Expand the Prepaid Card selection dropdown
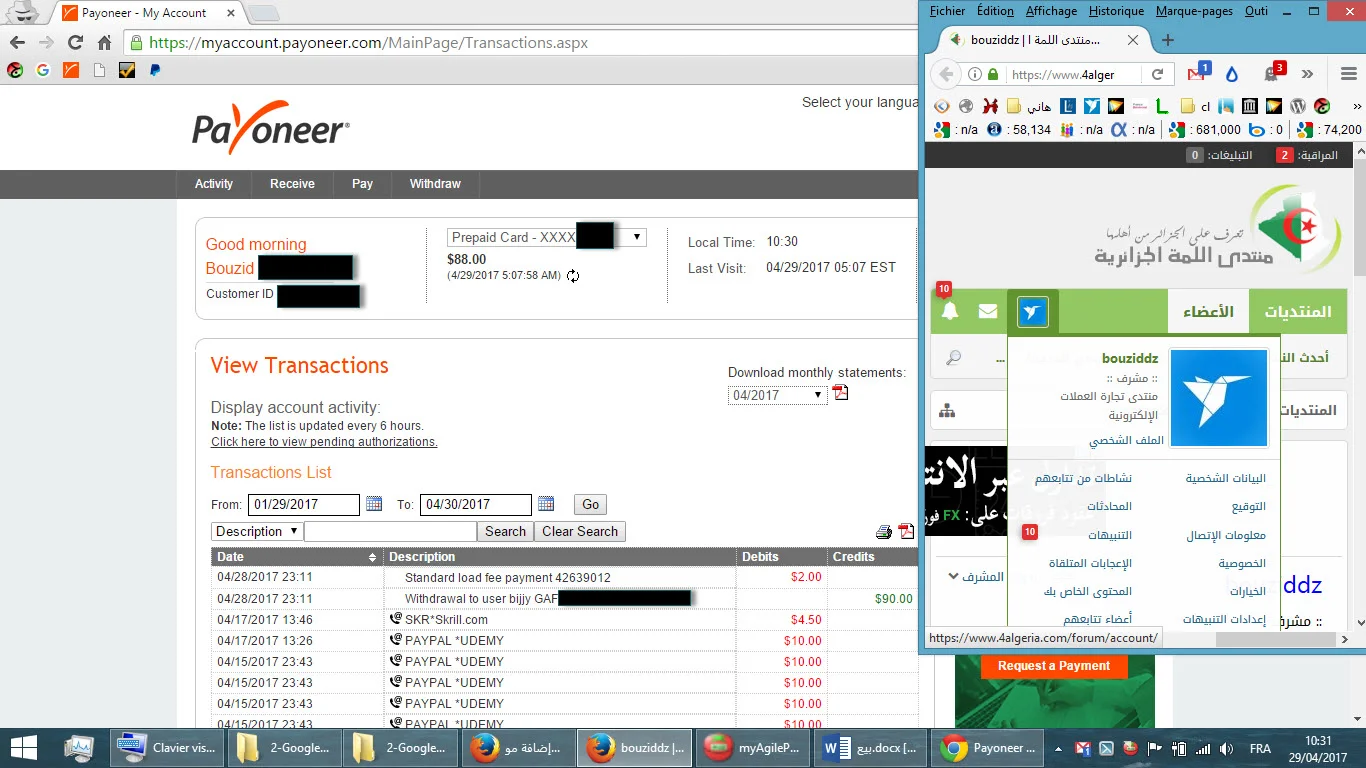This screenshot has width=1366, height=768. click(x=637, y=238)
